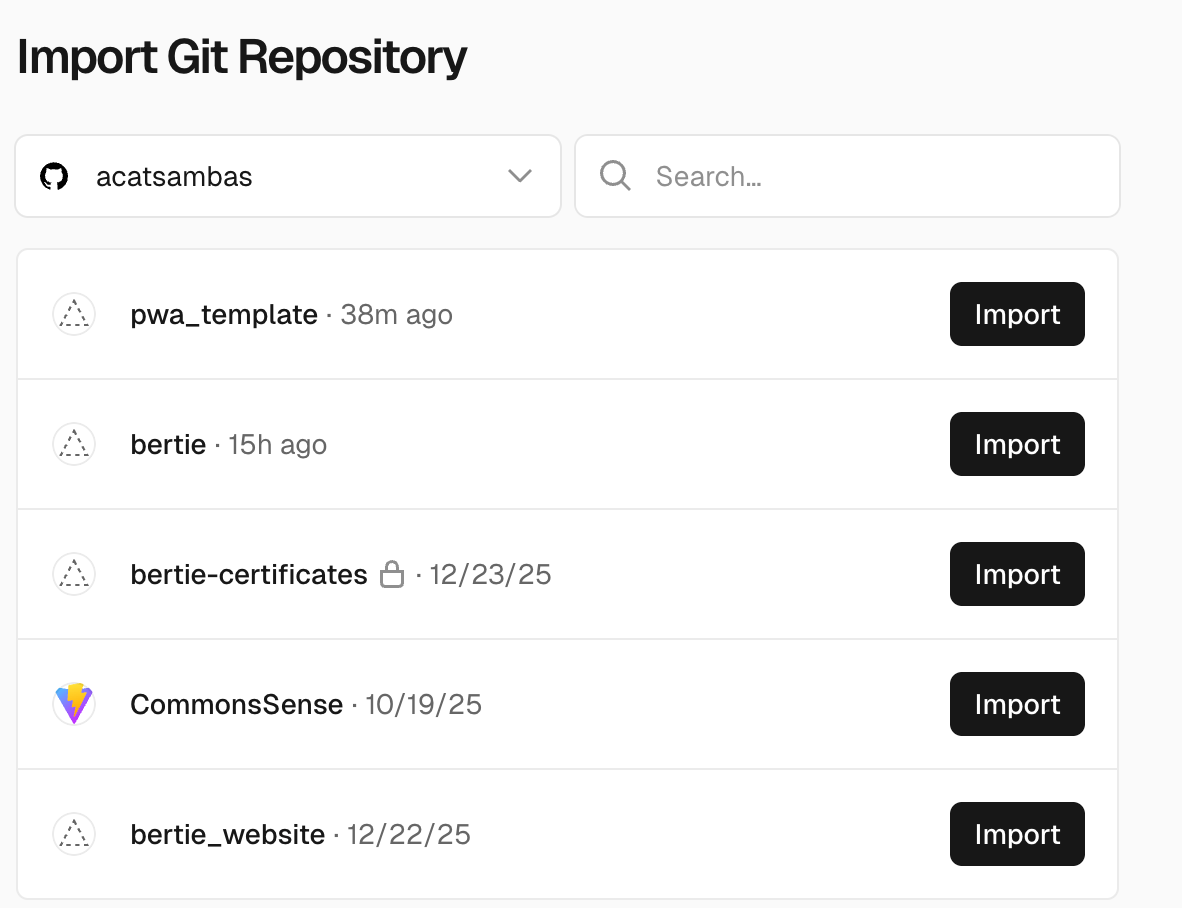Click the private lock icon on bertie-certificates
The width and height of the screenshot is (1182, 908).
tap(392, 574)
